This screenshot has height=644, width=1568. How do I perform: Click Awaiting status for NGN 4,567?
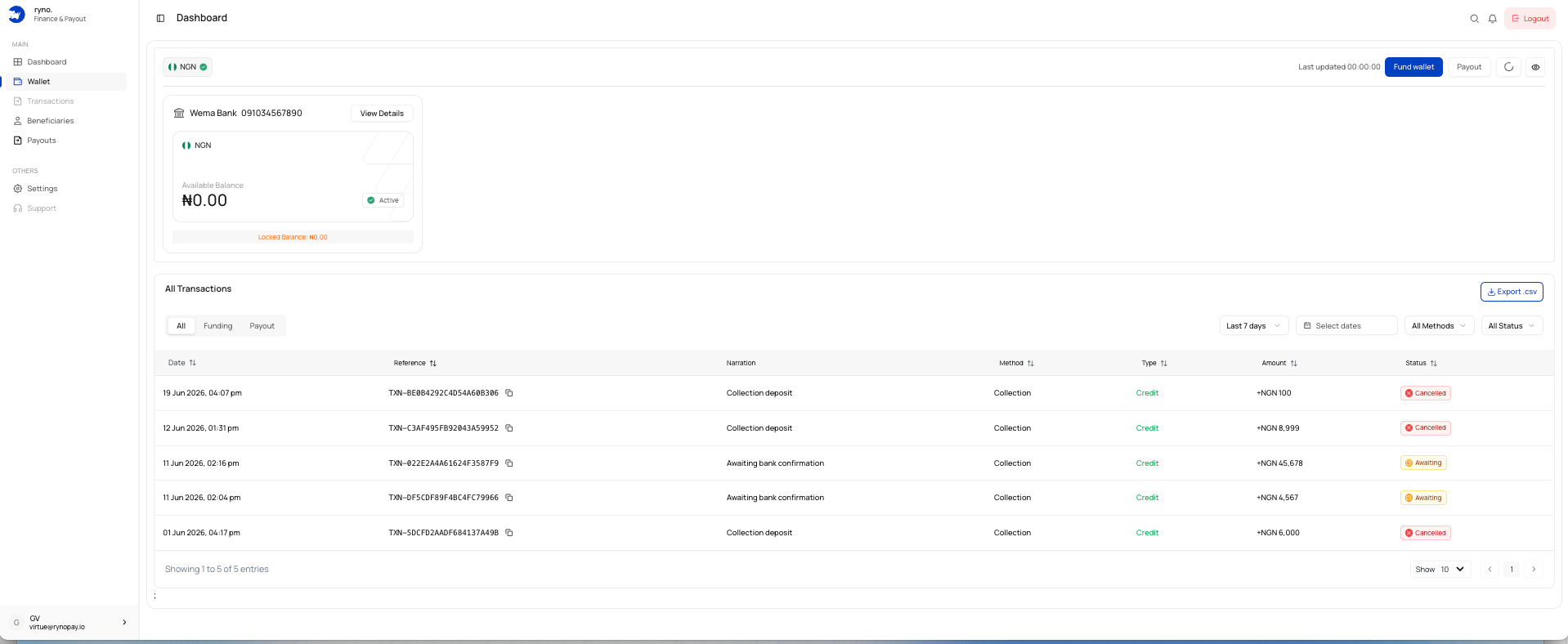coord(1423,498)
